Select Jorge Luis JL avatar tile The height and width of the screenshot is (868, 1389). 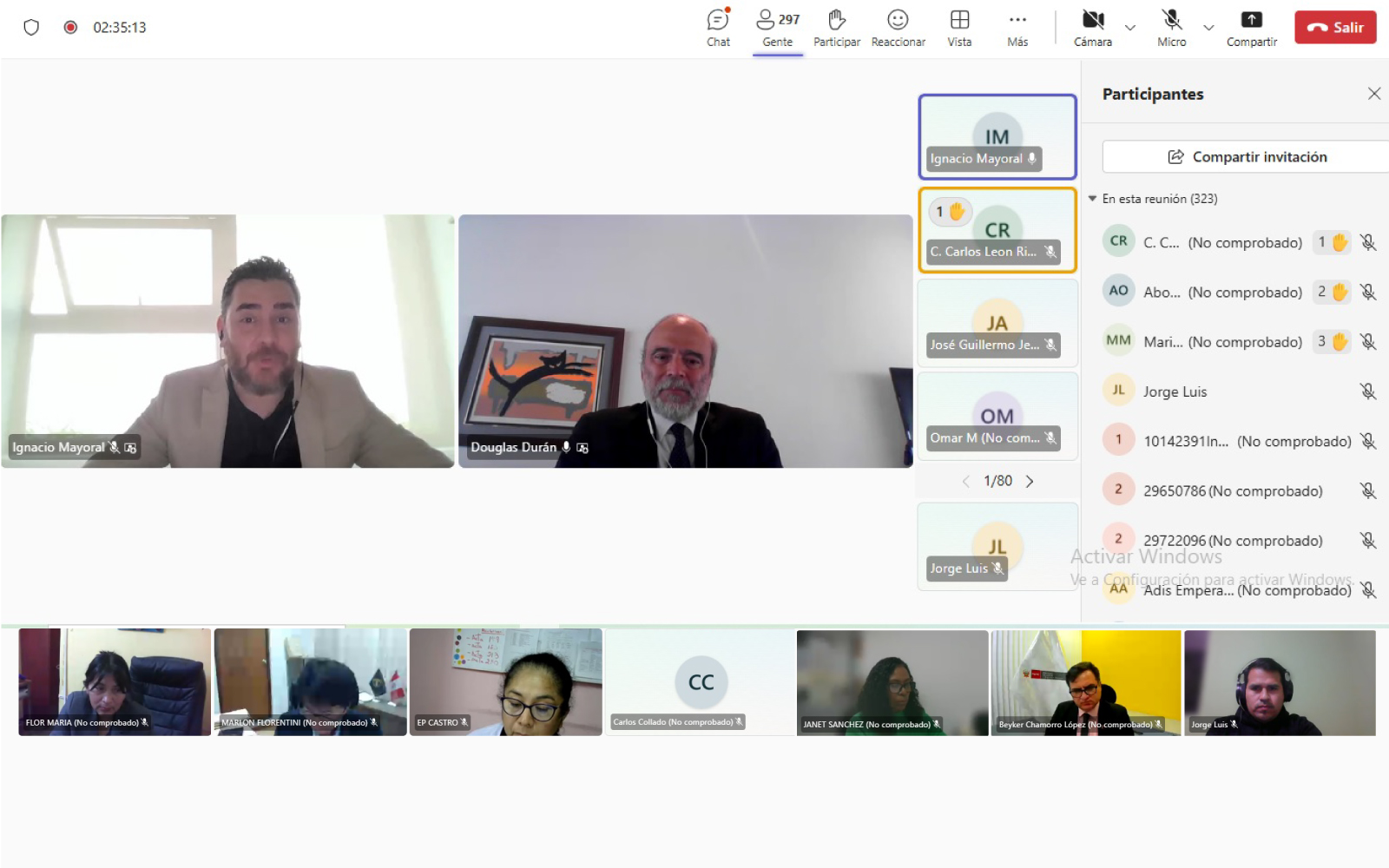(x=997, y=547)
